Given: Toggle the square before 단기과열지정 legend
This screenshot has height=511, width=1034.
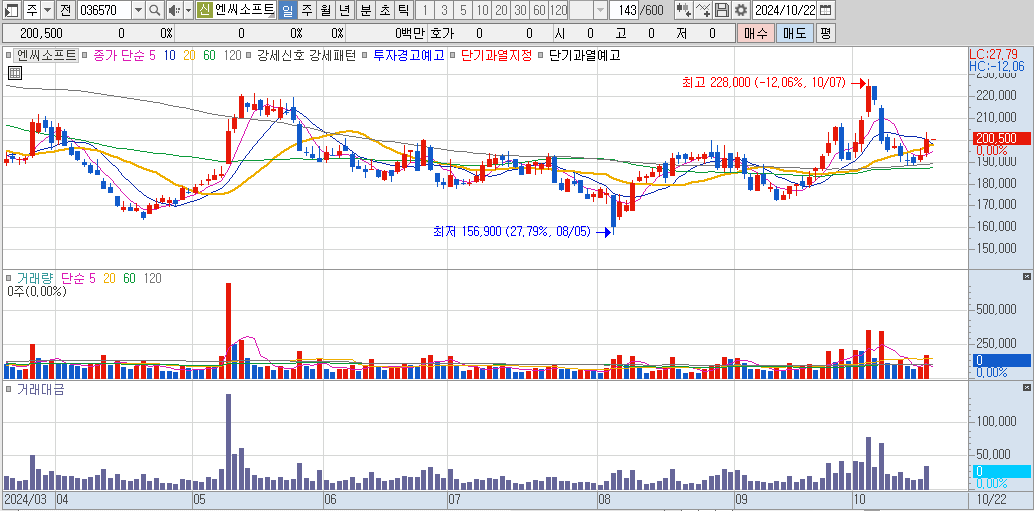Looking at the screenshot, I should pos(453,56).
